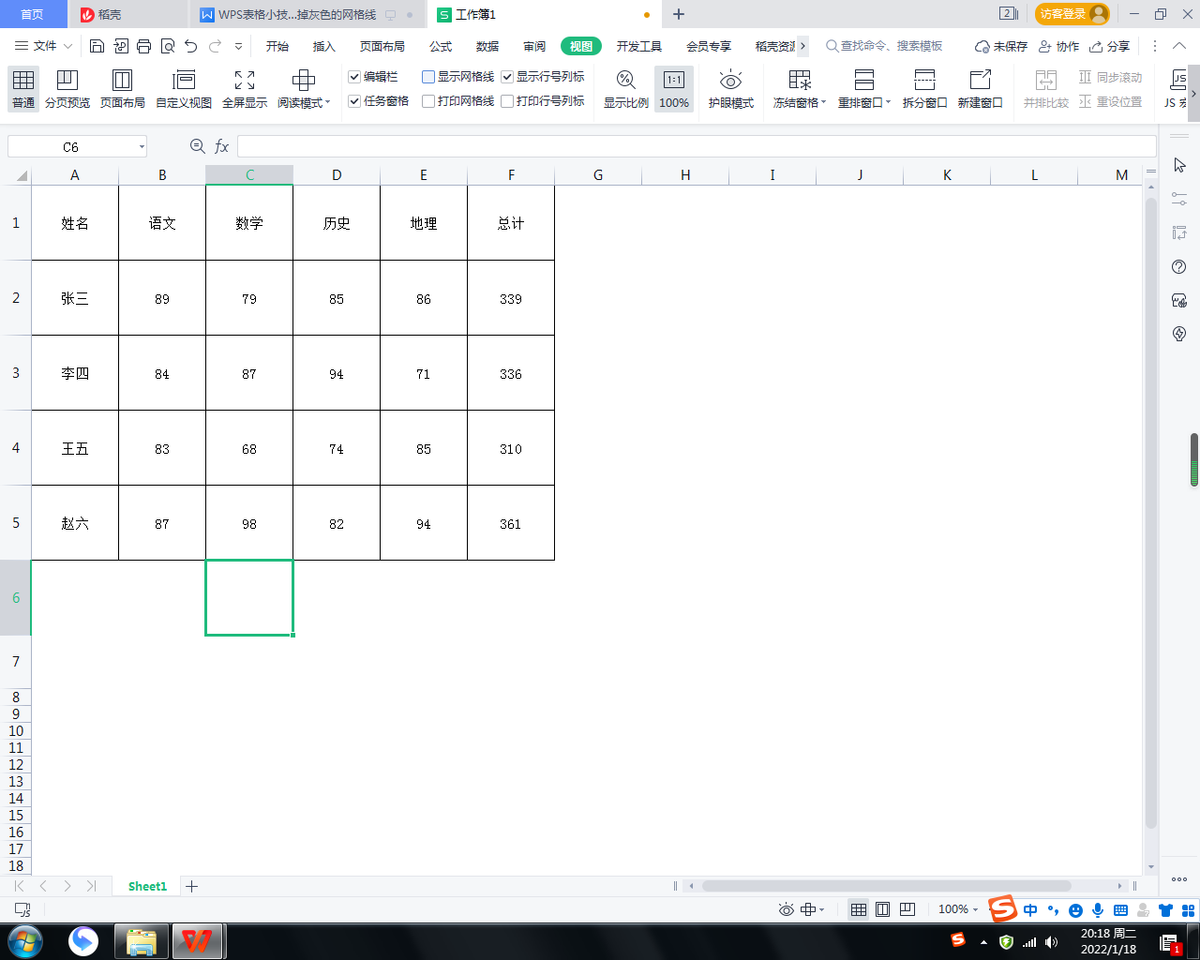This screenshot has width=1200, height=960.
Task: Click the 协作 collaborate button
Action: [1059, 46]
